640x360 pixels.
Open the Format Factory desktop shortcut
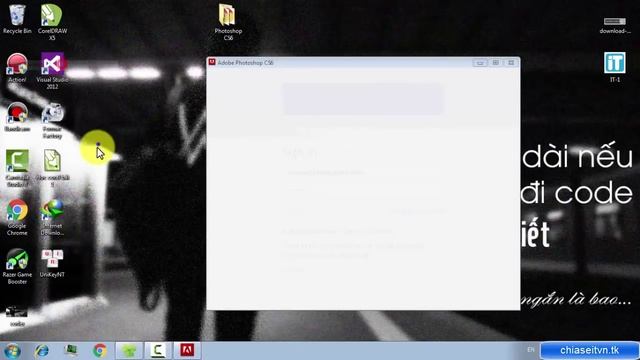[52, 120]
